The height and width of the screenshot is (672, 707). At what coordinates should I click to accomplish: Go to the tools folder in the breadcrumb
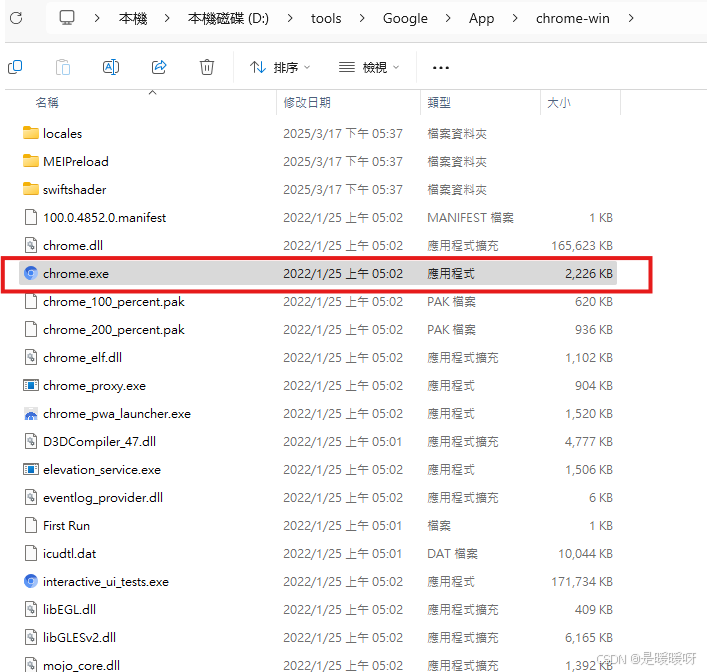coord(326,18)
